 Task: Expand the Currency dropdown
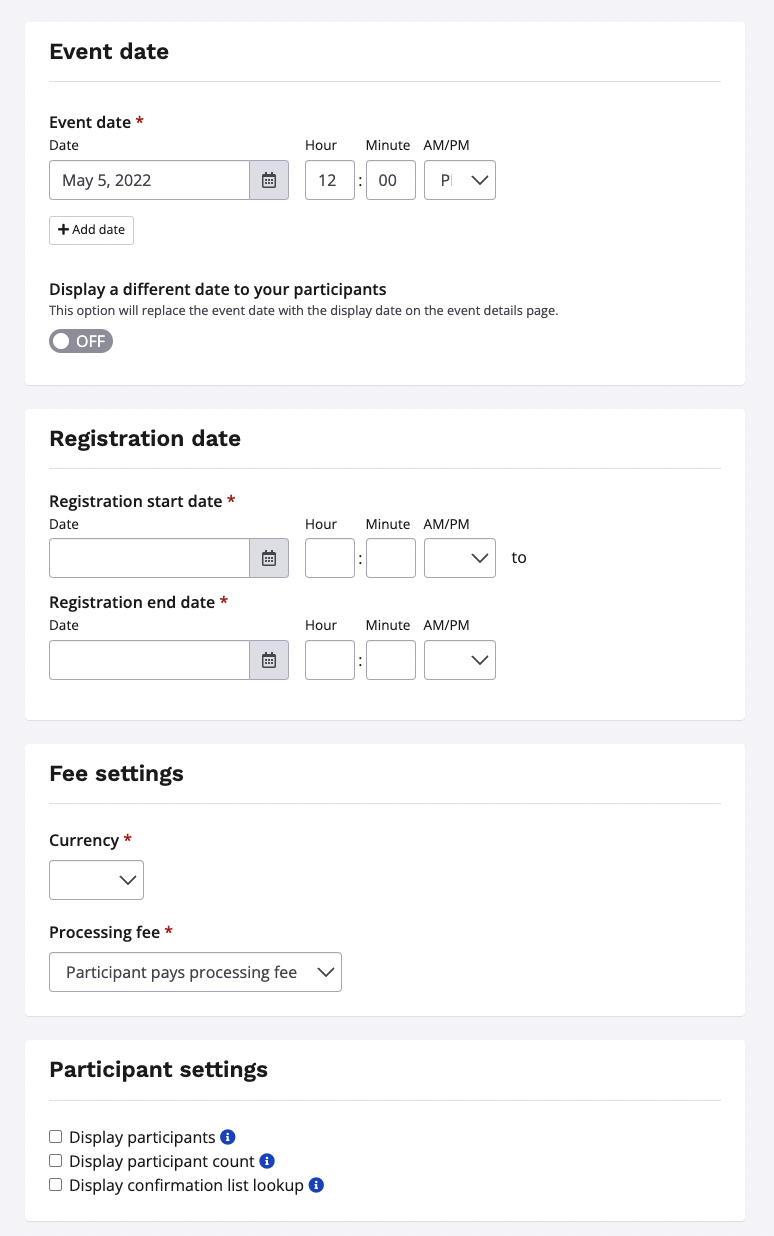pyautogui.click(x=96, y=880)
